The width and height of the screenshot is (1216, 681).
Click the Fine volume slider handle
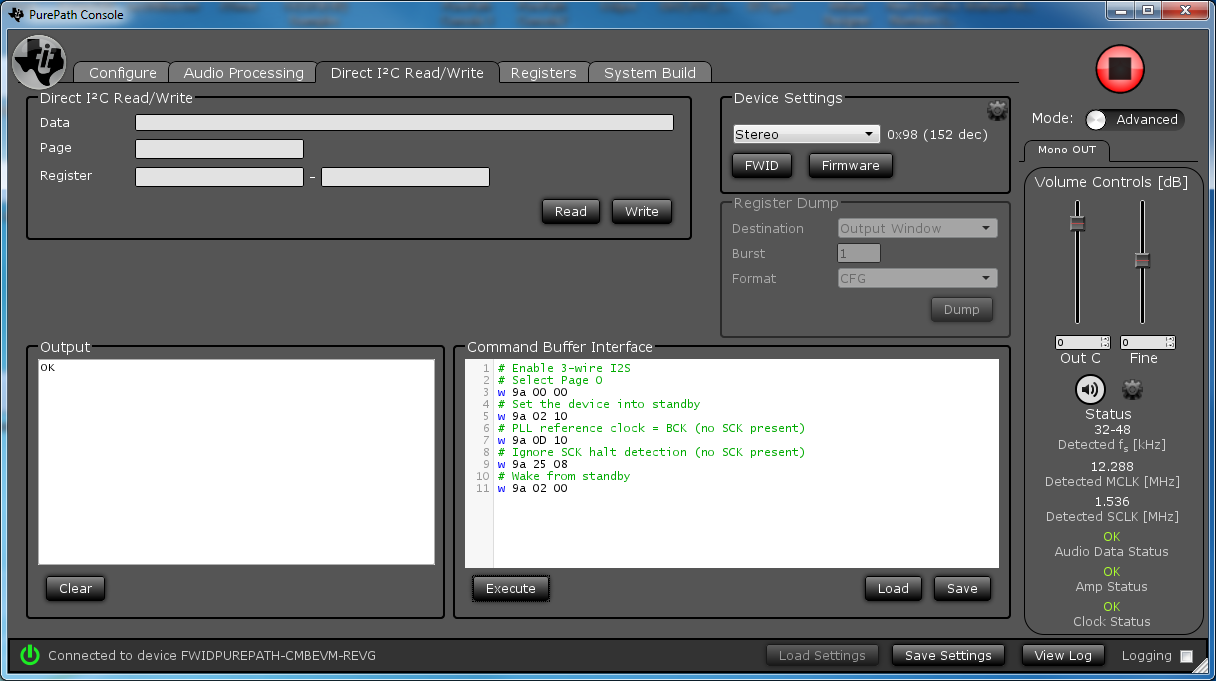[x=1142, y=260]
